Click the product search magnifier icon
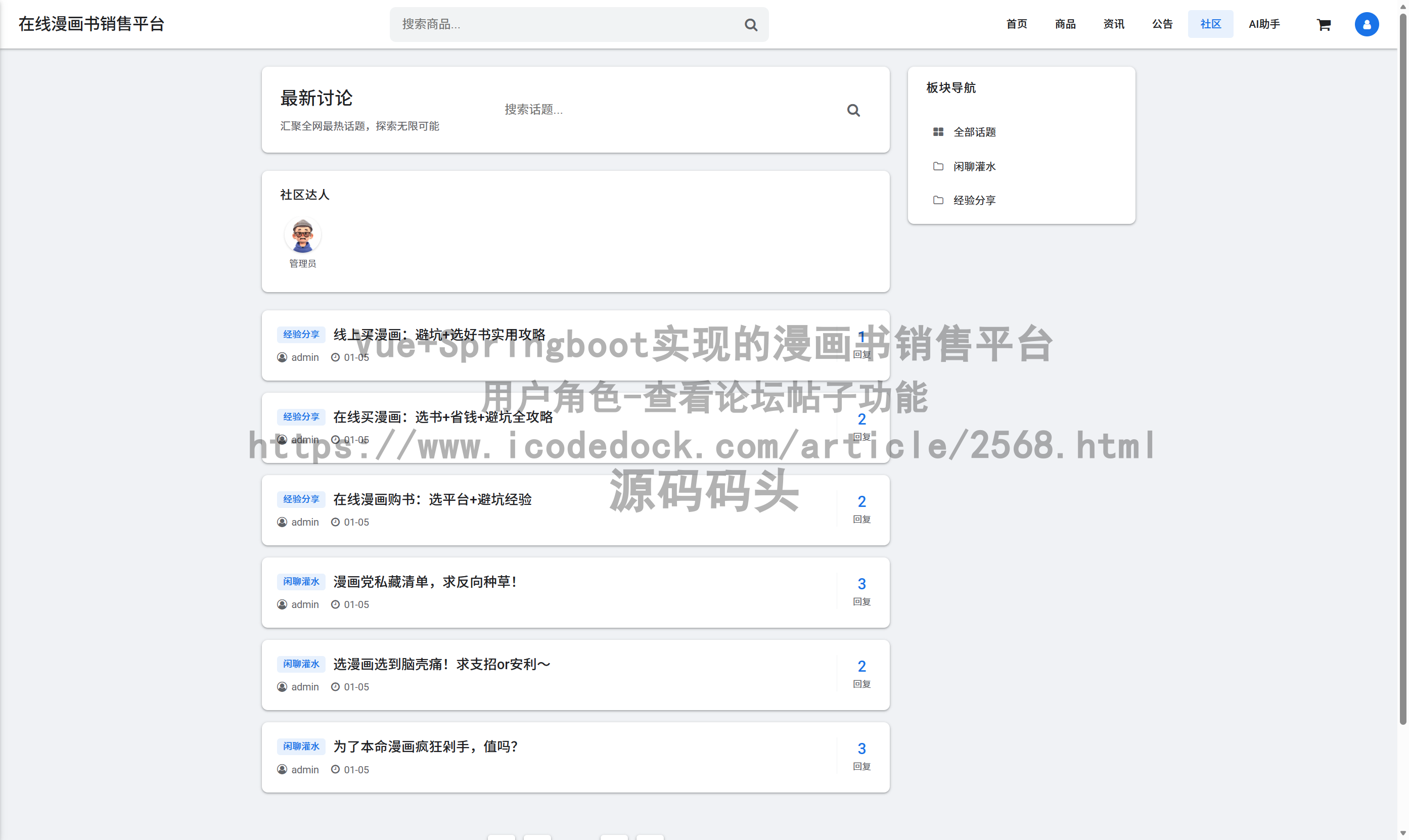Image resolution: width=1409 pixels, height=840 pixels. tap(751, 24)
